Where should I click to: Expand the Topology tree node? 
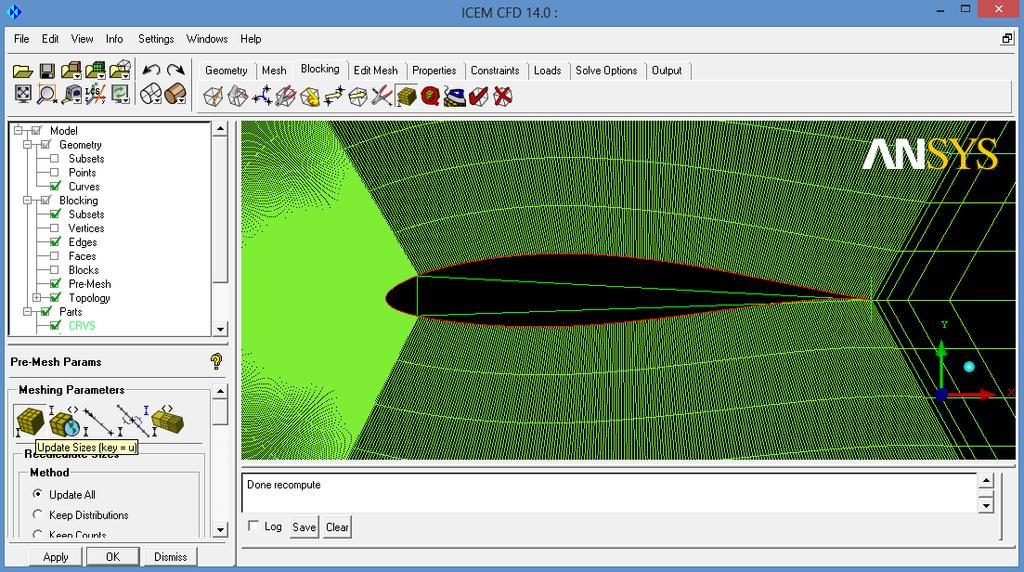pos(37,298)
